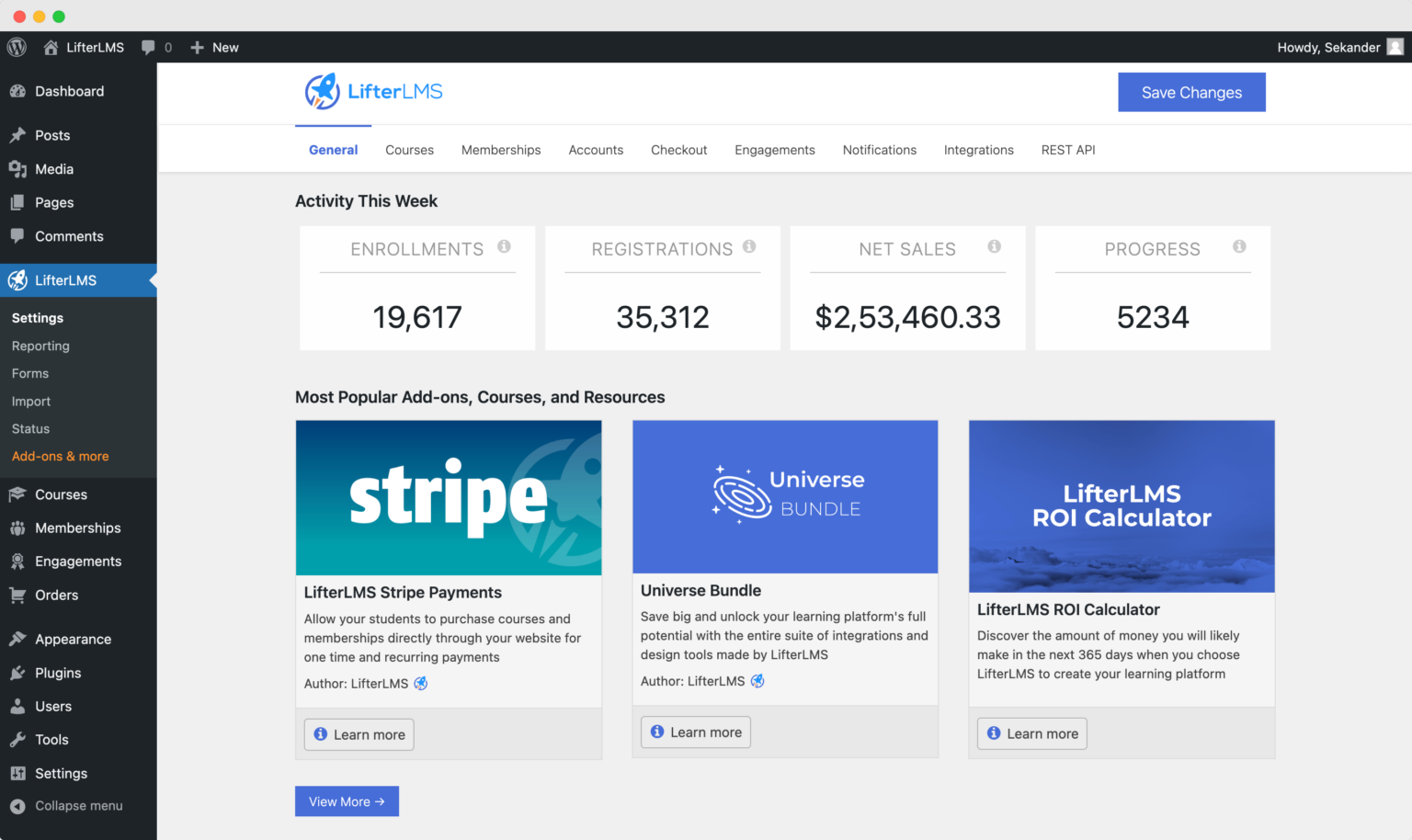Image resolution: width=1412 pixels, height=840 pixels.
Task: Click the Universe Bundle thumbnail image
Action: [784, 496]
